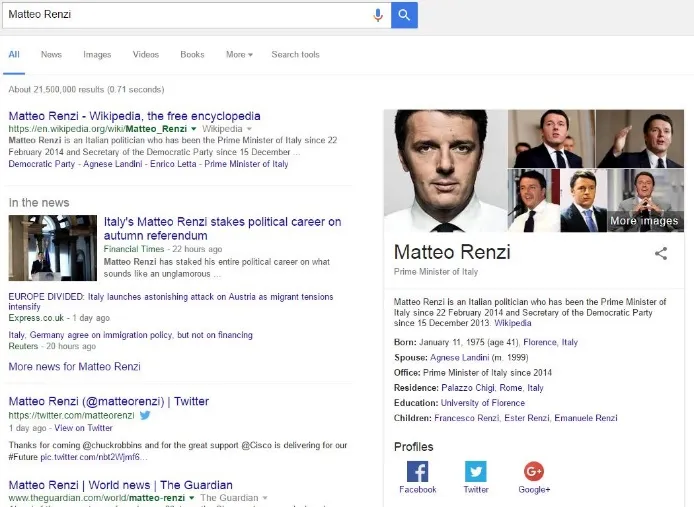Select the All tab
The height and width of the screenshot is (507, 694).
point(14,54)
